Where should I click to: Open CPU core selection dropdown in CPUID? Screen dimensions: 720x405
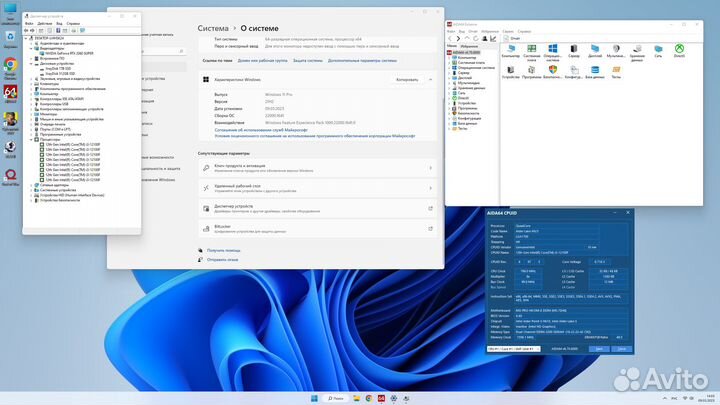513,349
